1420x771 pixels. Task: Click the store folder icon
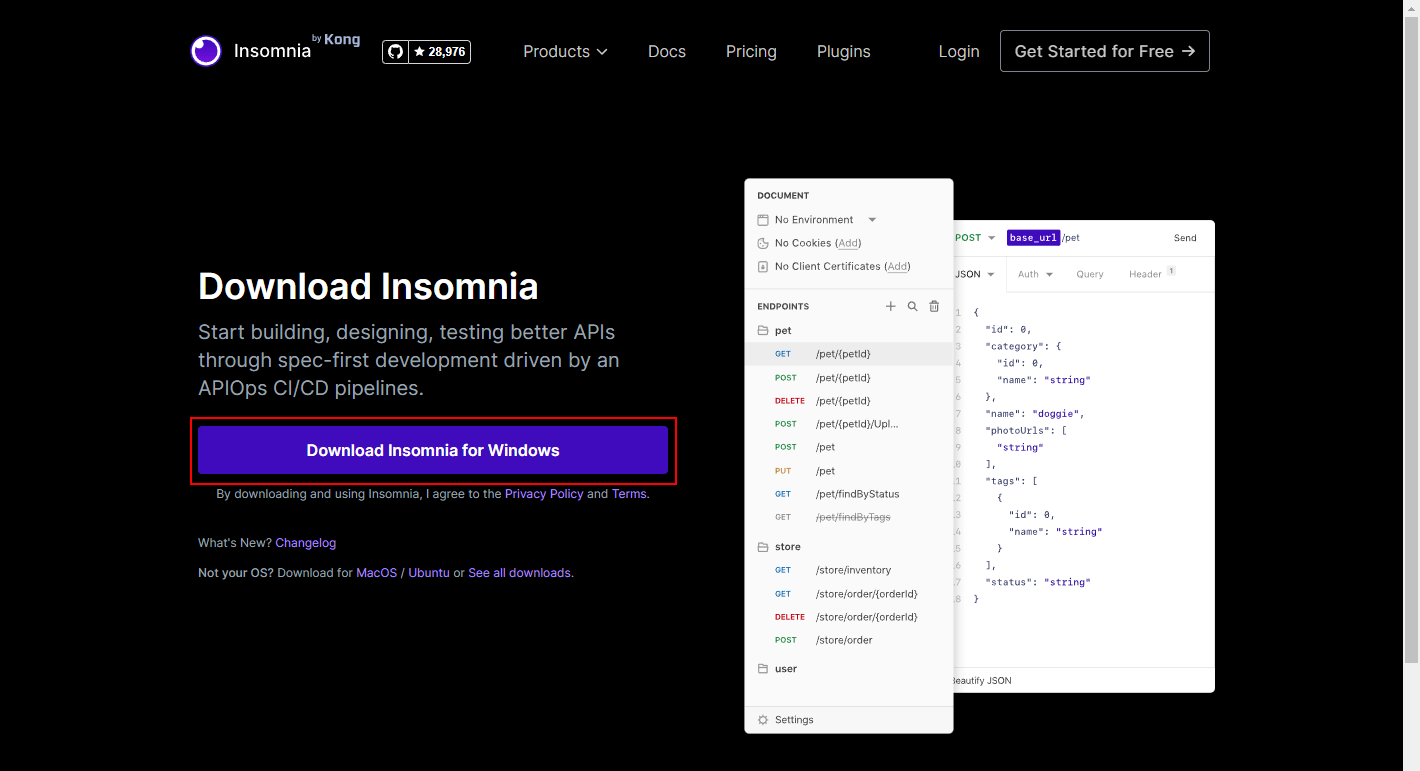coord(763,547)
